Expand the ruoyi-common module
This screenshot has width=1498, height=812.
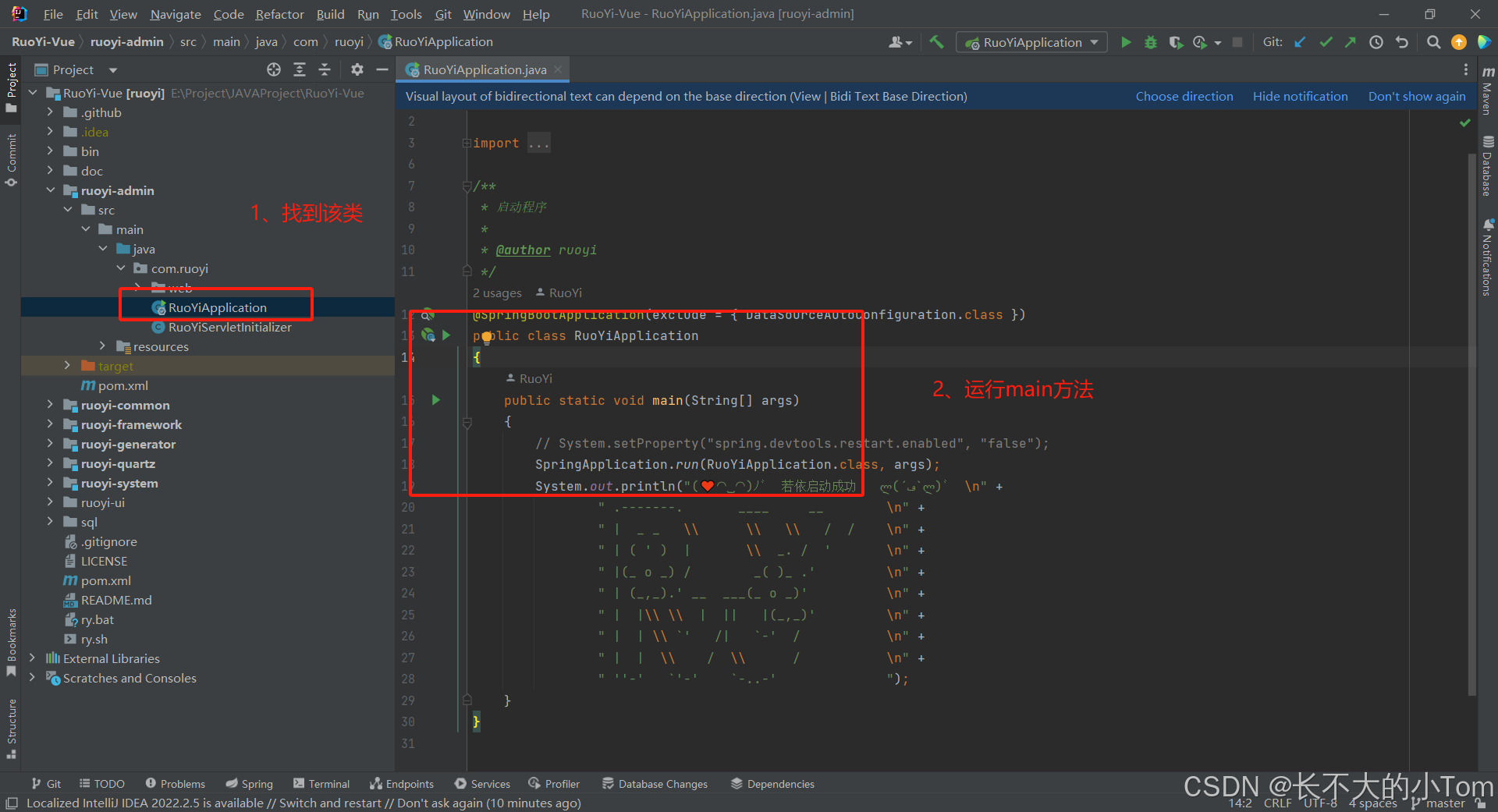coord(51,405)
